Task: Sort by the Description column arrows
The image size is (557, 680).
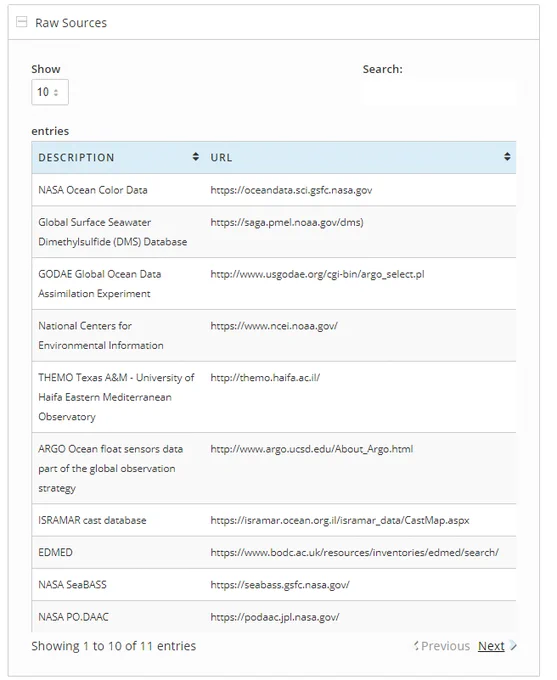Action: point(196,157)
